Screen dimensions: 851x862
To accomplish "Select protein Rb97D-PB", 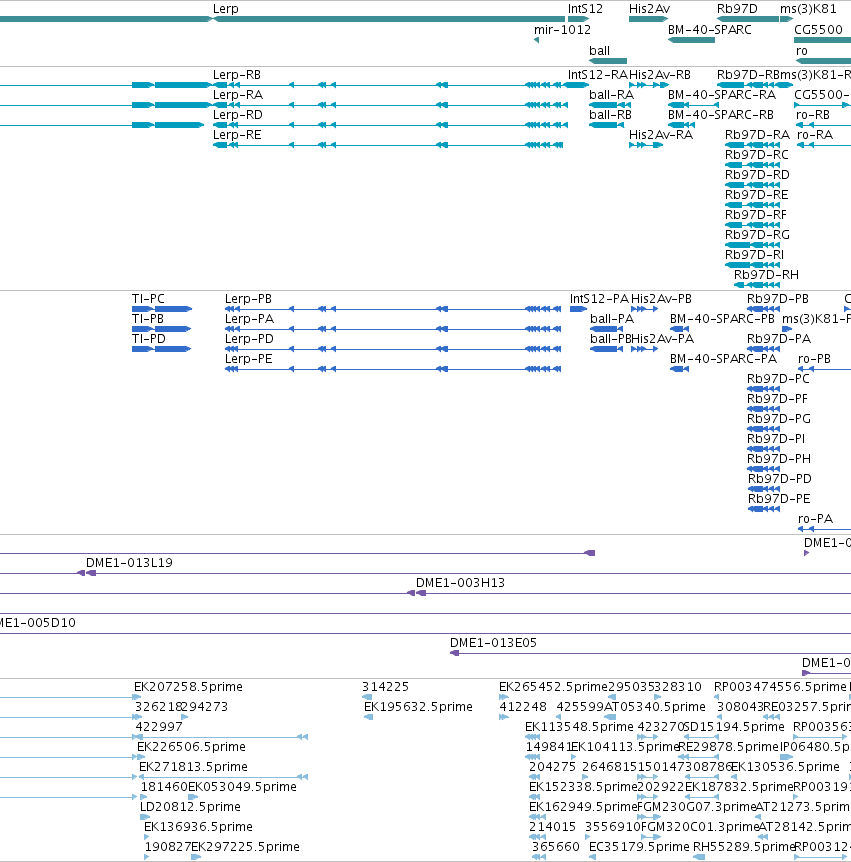I will tap(777, 299).
